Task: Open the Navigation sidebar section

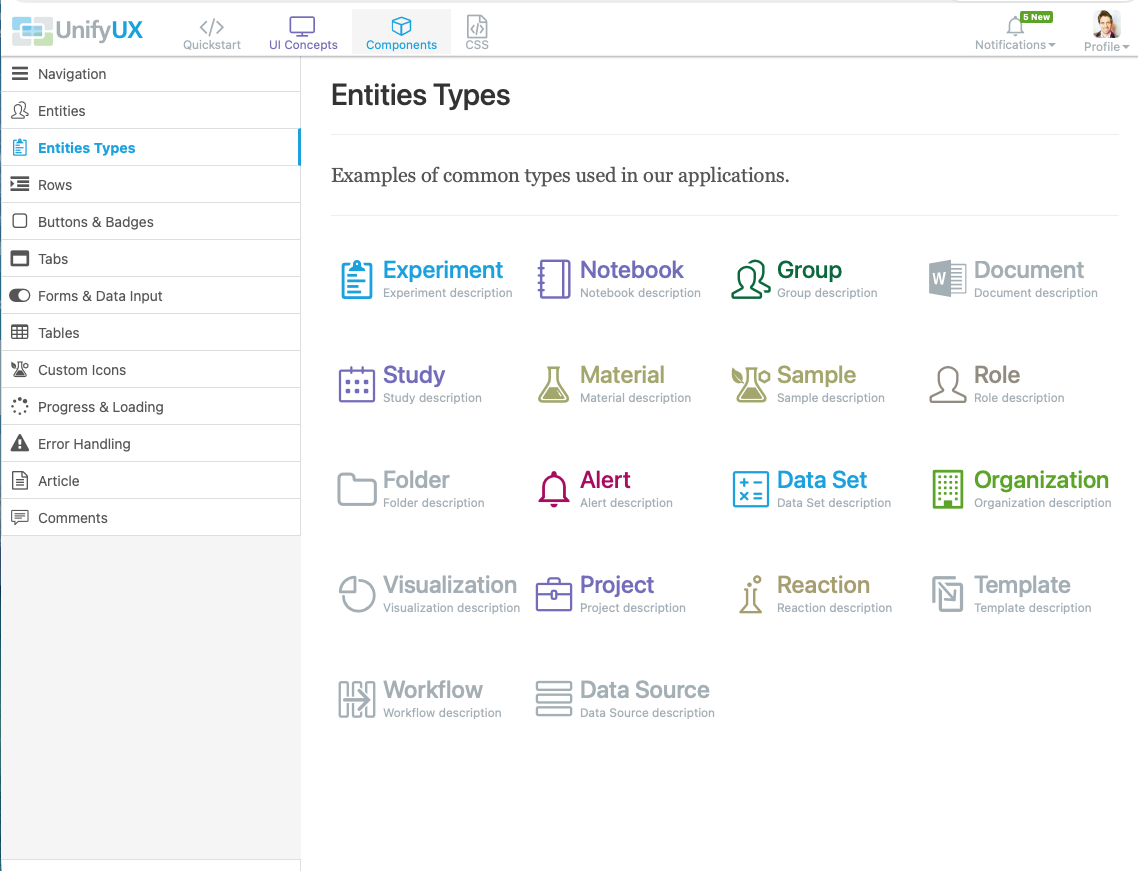Action: [x=71, y=73]
